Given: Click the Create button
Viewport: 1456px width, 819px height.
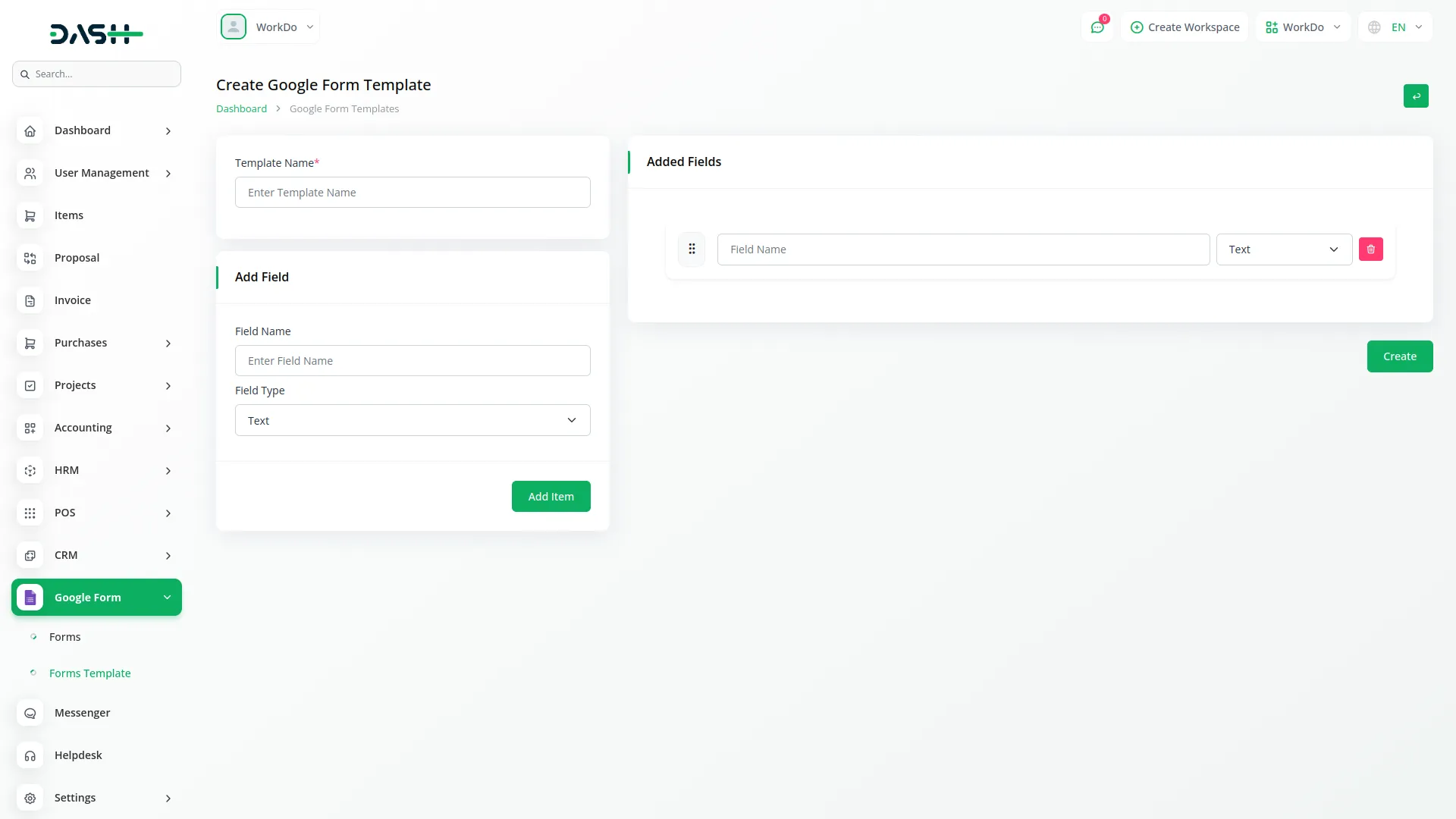Looking at the screenshot, I should [x=1399, y=356].
